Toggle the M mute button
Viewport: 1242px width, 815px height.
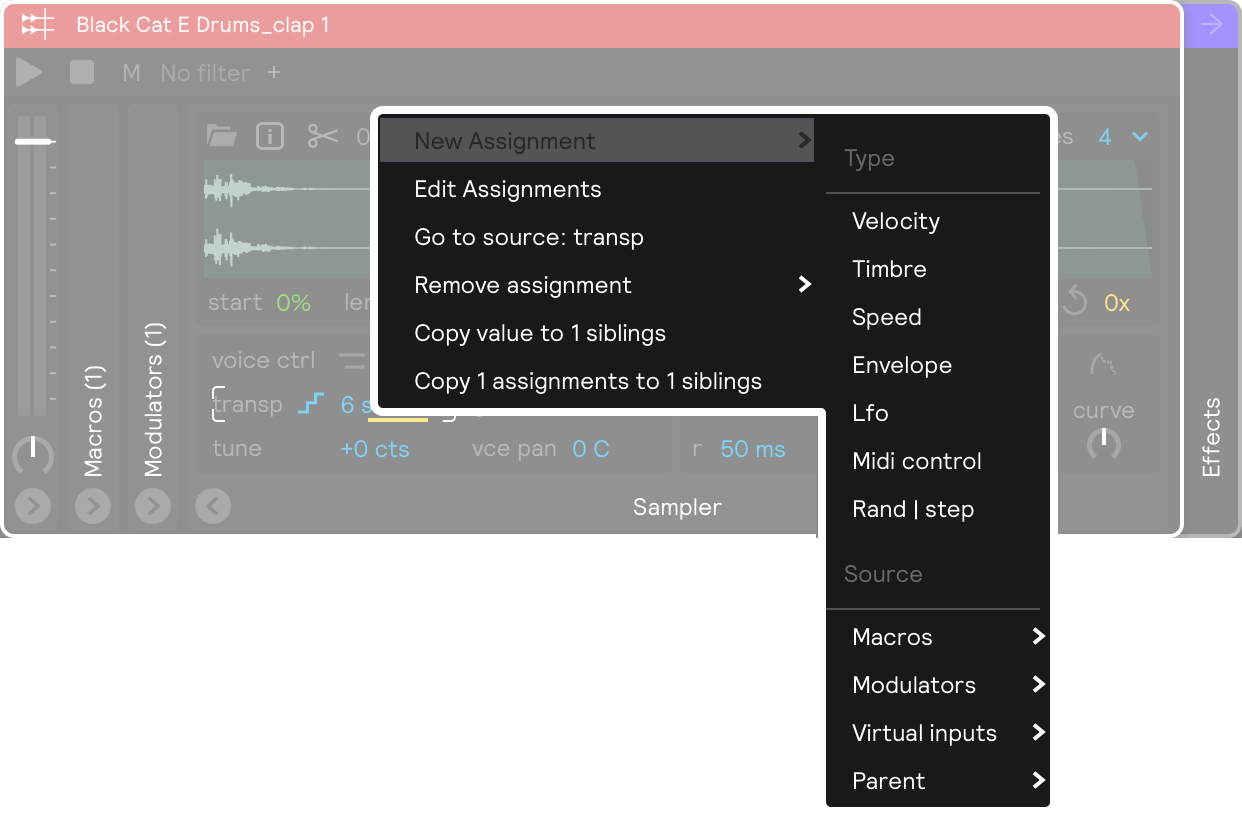coord(131,73)
